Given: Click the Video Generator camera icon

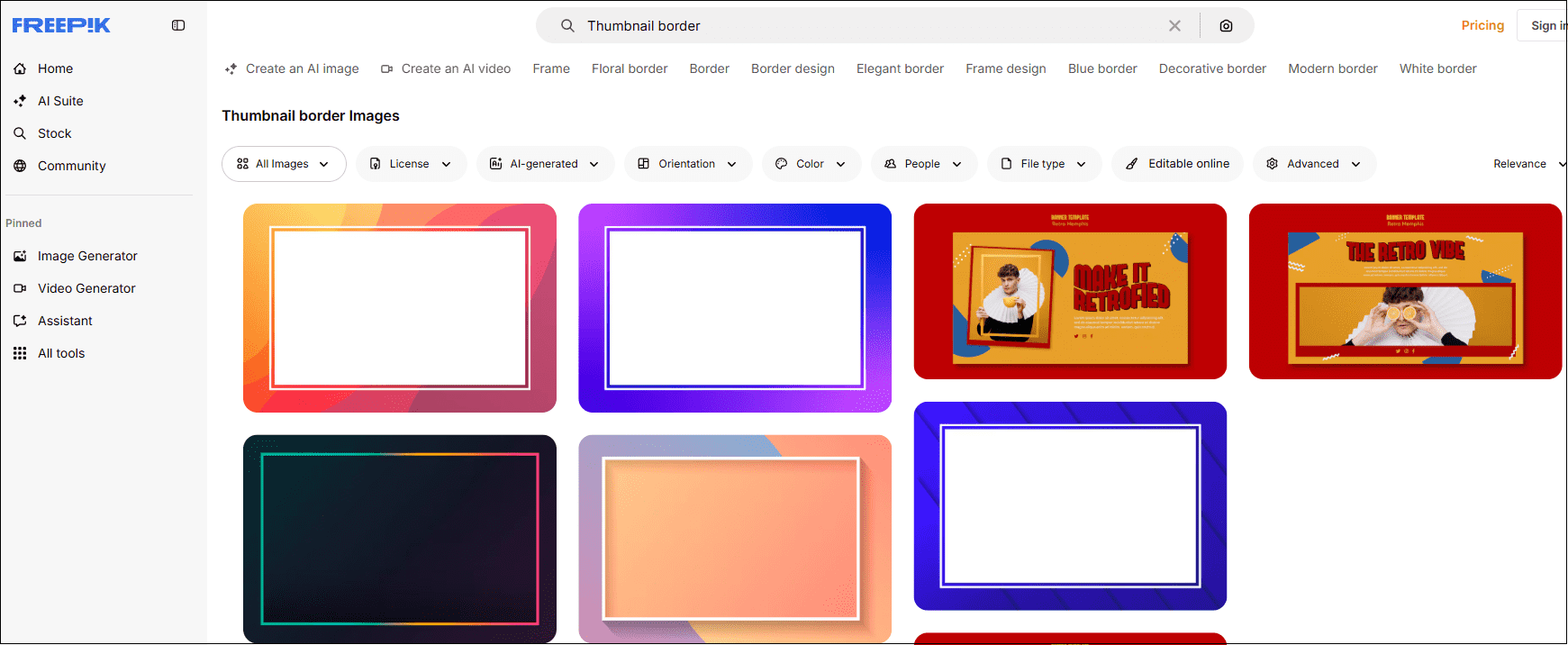Looking at the screenshot, I should [x=20, y=288].
